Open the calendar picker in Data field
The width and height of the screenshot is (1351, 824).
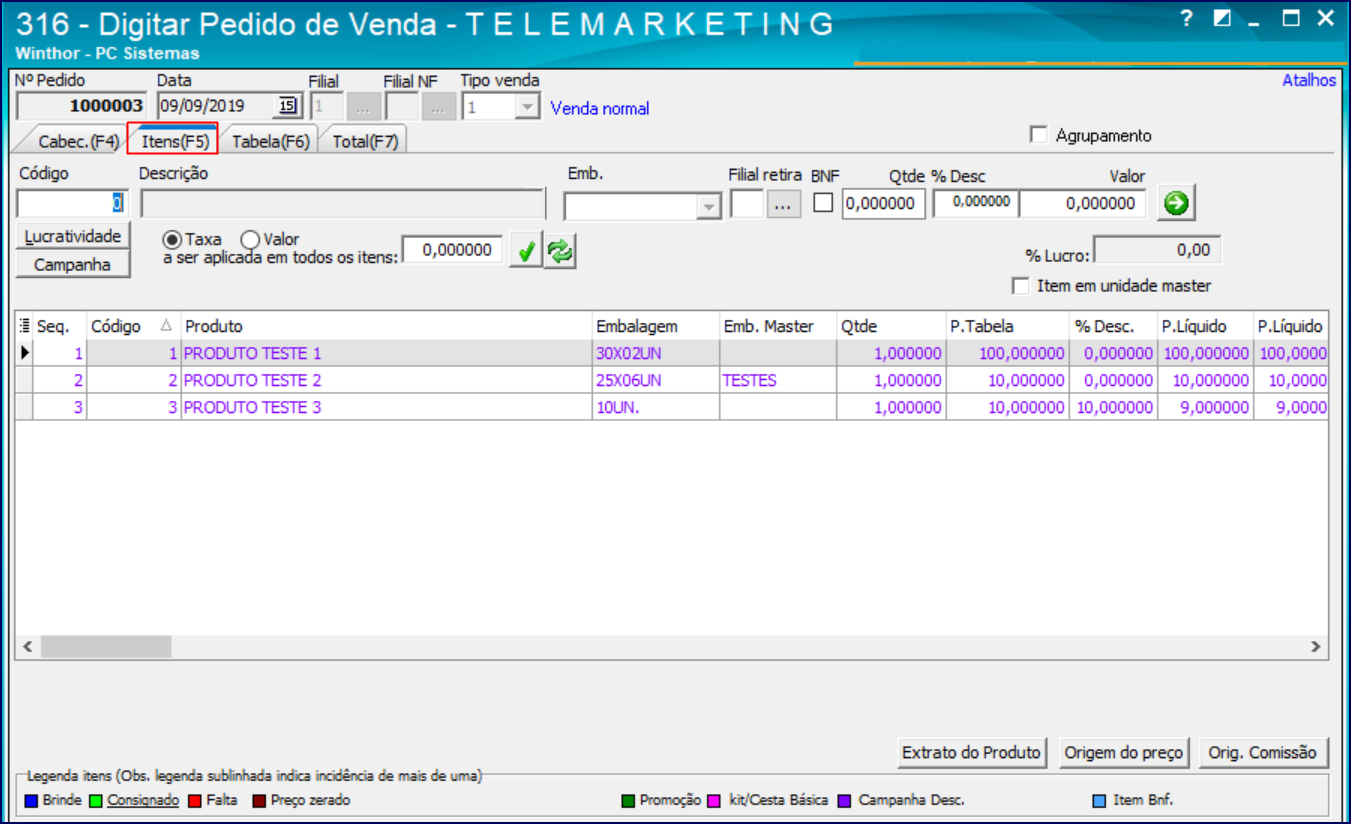(x=287, y=106)
